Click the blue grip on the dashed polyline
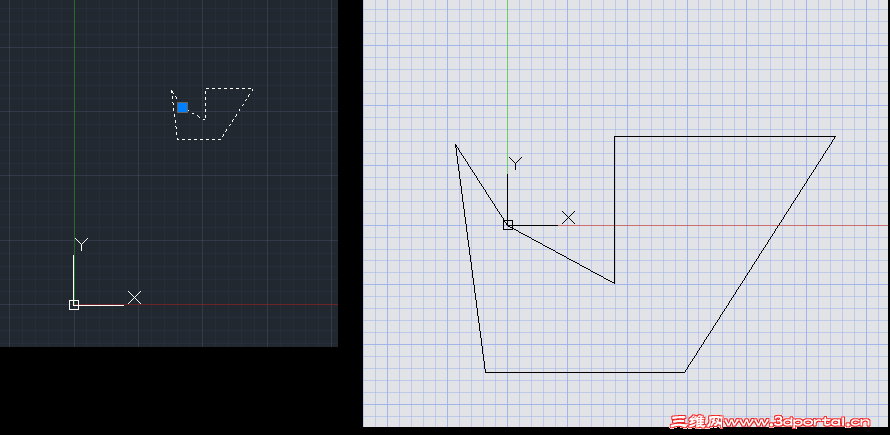890x435 pixels. point(182,107)
